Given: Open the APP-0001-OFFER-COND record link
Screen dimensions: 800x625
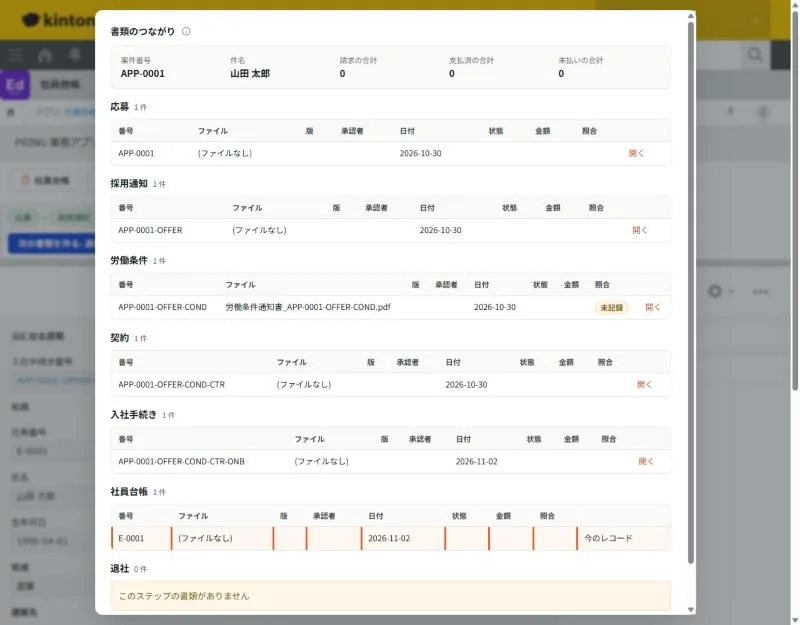Looking at the screenshot, I should [x=653, y=307].
